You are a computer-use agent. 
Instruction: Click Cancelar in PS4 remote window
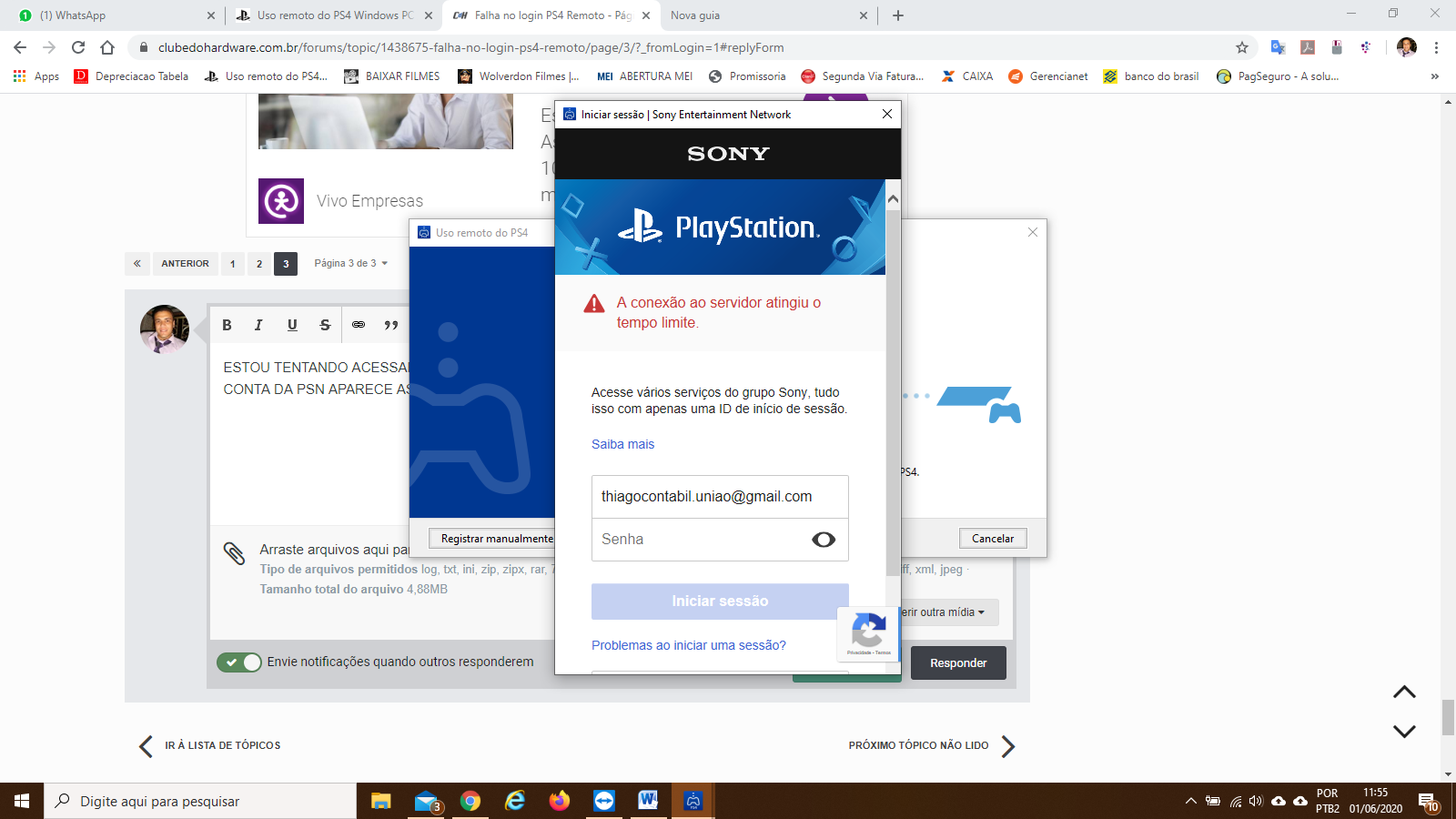click(x=993, y=539)
